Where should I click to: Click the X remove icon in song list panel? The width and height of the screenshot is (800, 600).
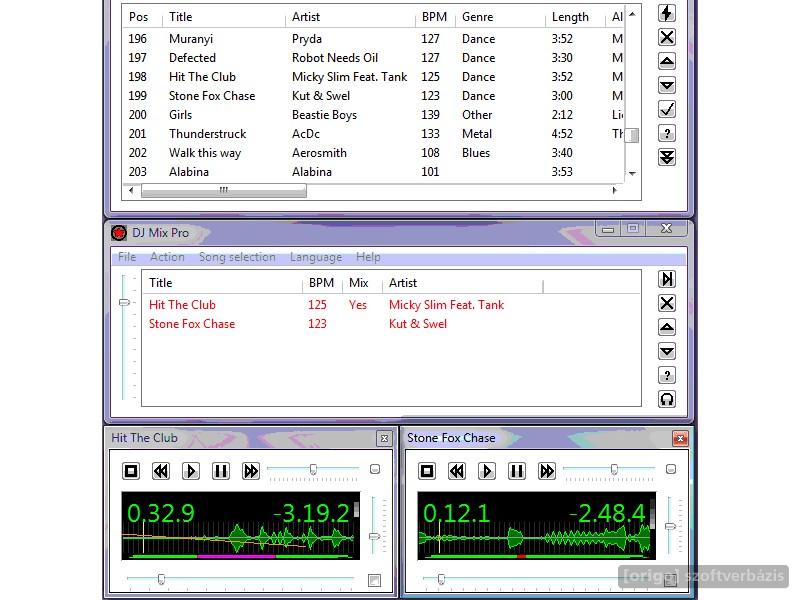coord(667,37)
